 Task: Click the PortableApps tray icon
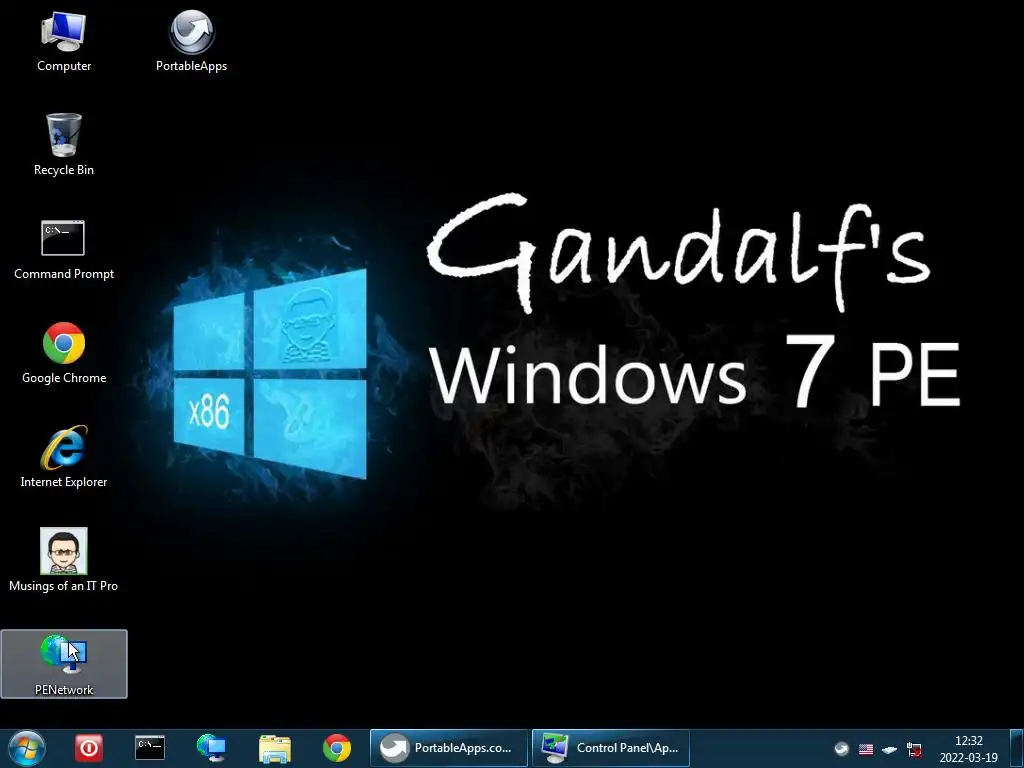coord(842,749)
